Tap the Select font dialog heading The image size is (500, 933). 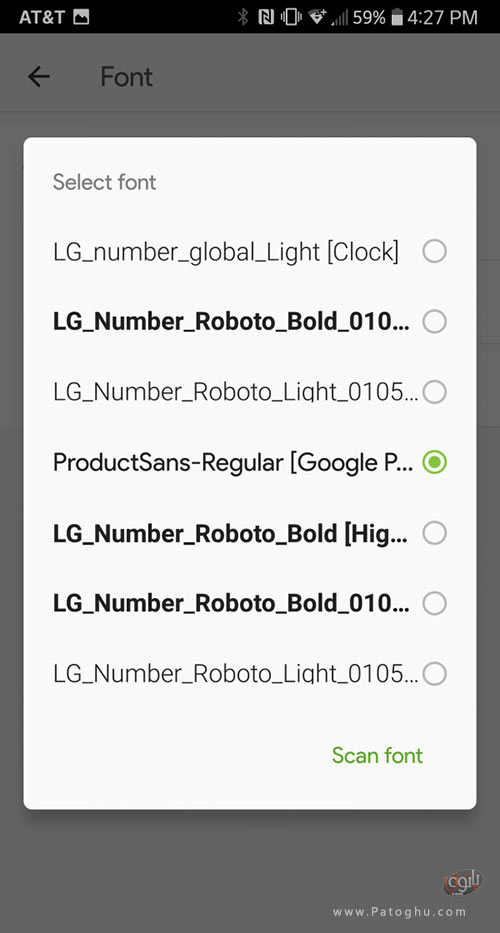coord(104,182)
